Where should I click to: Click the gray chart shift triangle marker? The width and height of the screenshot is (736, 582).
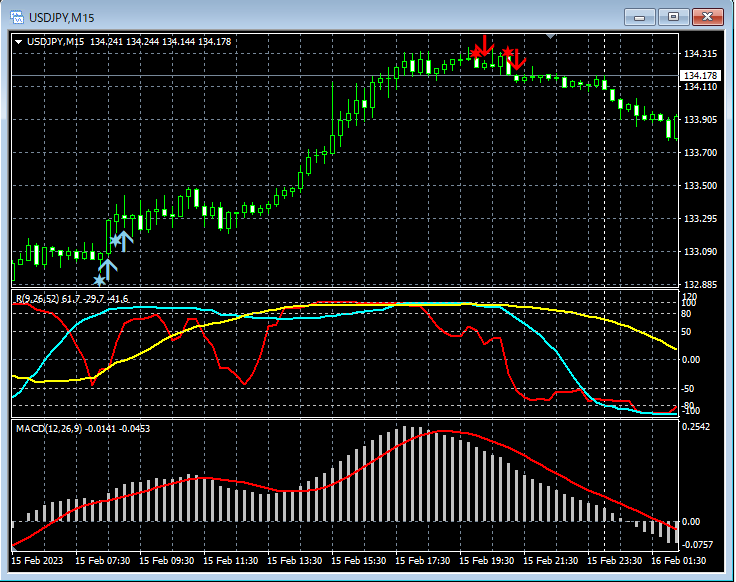click(x=551, y=36)
